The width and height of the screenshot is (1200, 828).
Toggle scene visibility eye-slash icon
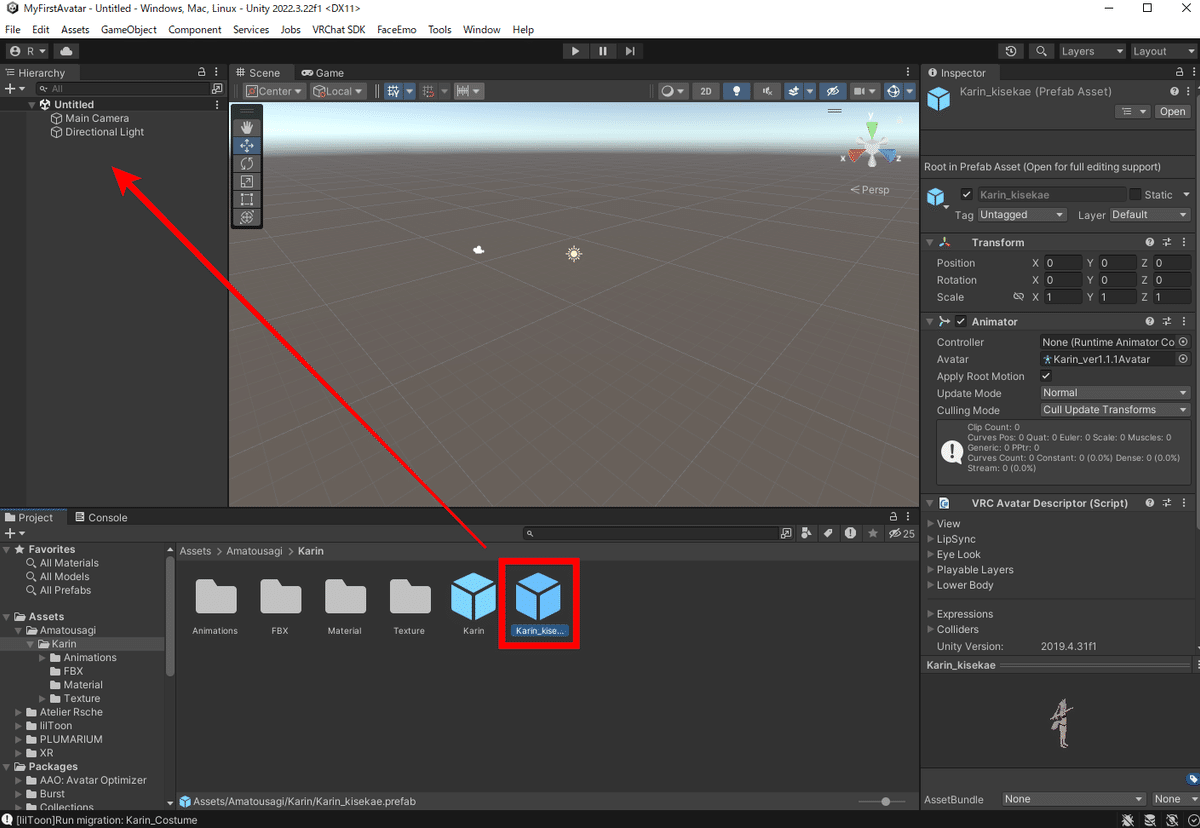click(x=832, y=91)
